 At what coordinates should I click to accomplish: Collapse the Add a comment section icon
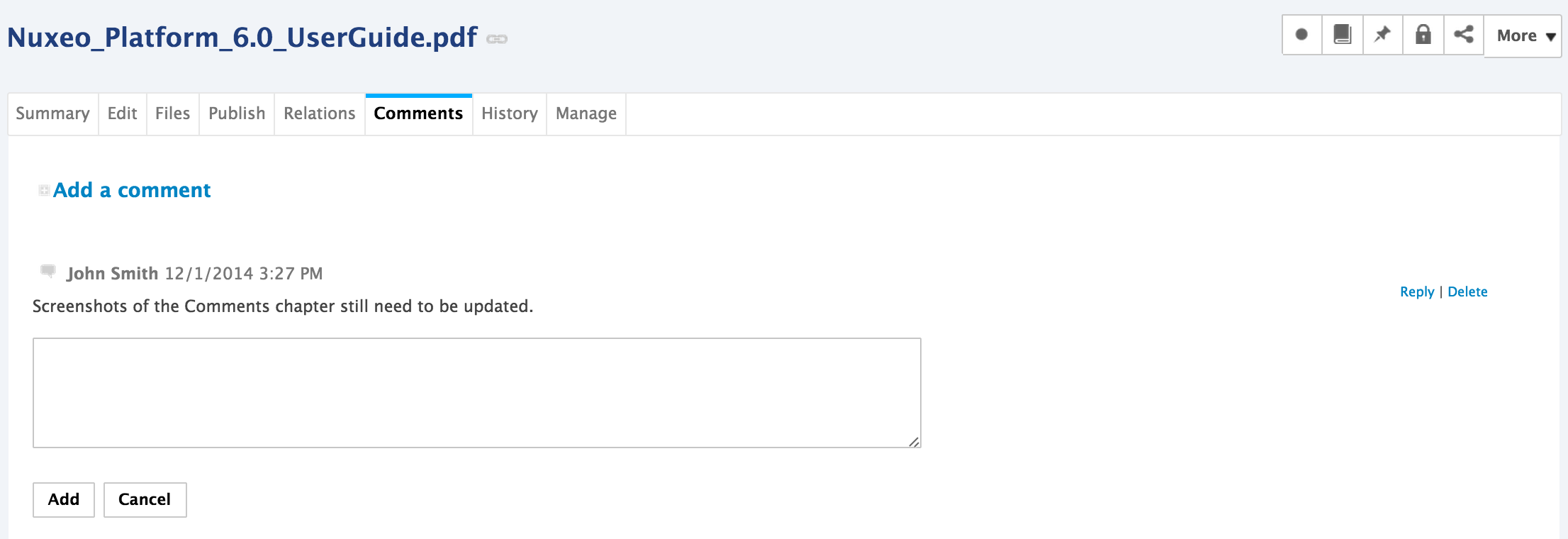pyautogui.click(x=44, y=190)
